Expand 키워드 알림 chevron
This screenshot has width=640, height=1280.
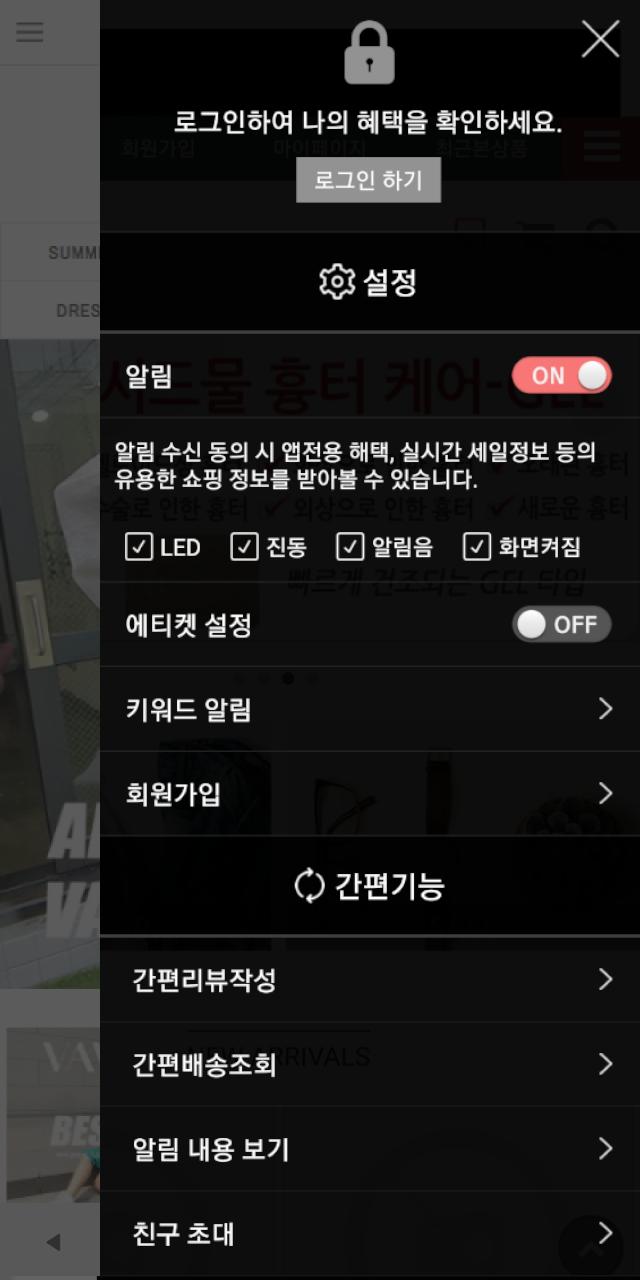pos(605,709)
